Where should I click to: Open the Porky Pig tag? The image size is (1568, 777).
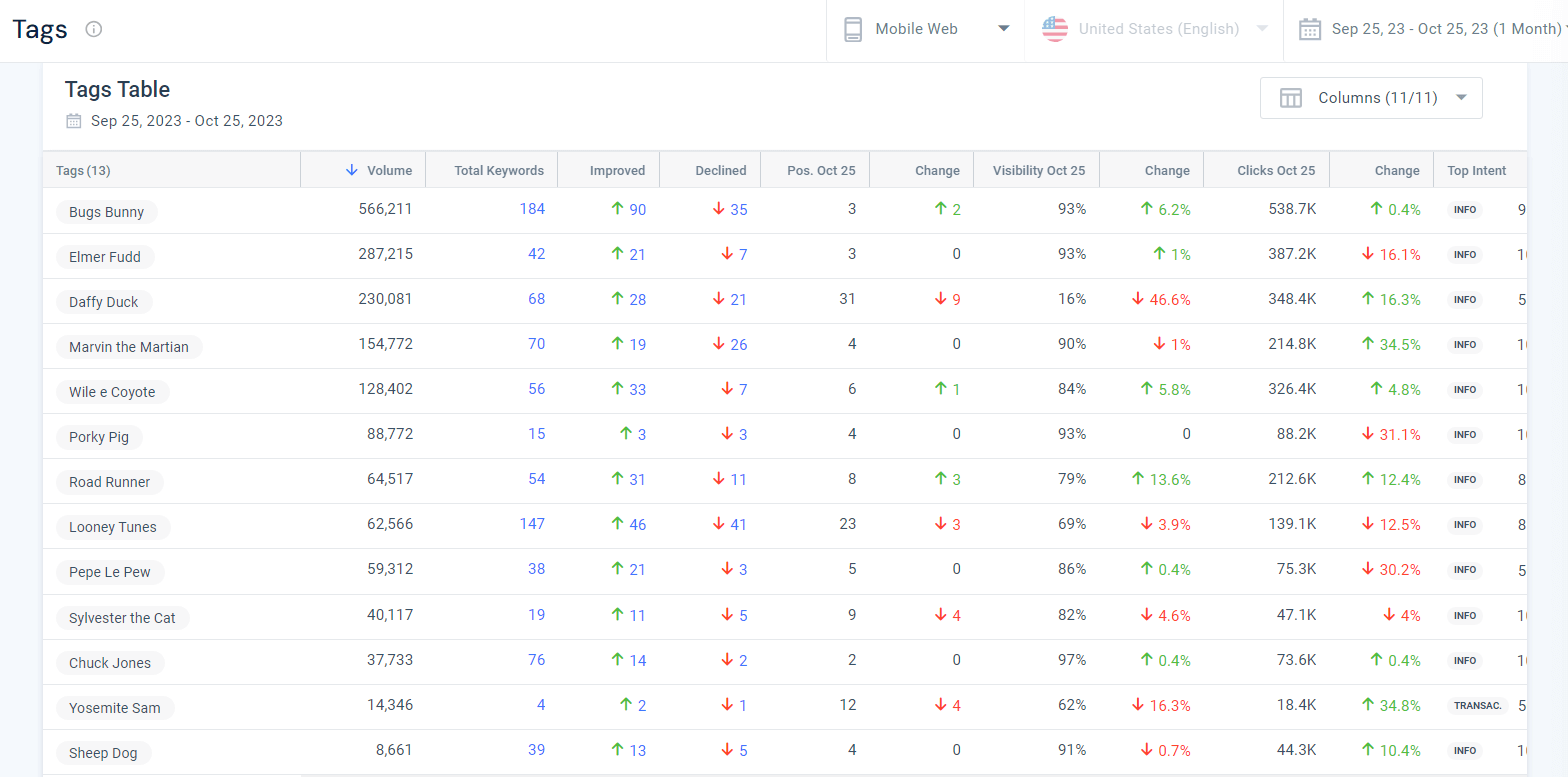click(99, 437)
